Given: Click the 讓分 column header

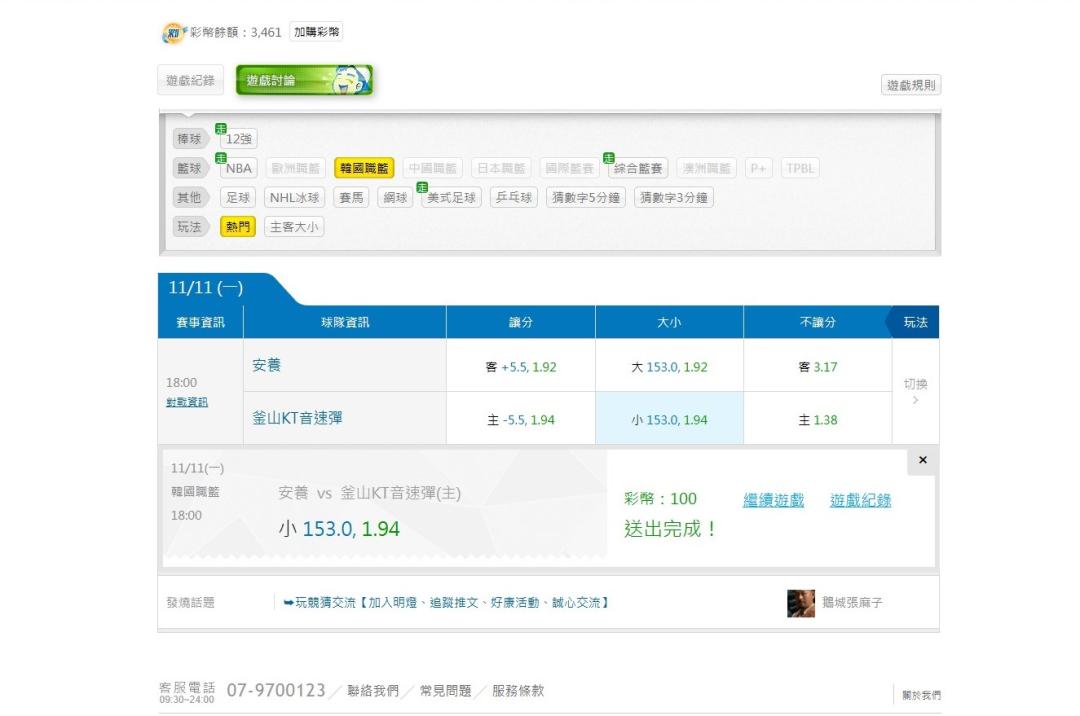Looking at the screenshot, I should coord(521,322).
